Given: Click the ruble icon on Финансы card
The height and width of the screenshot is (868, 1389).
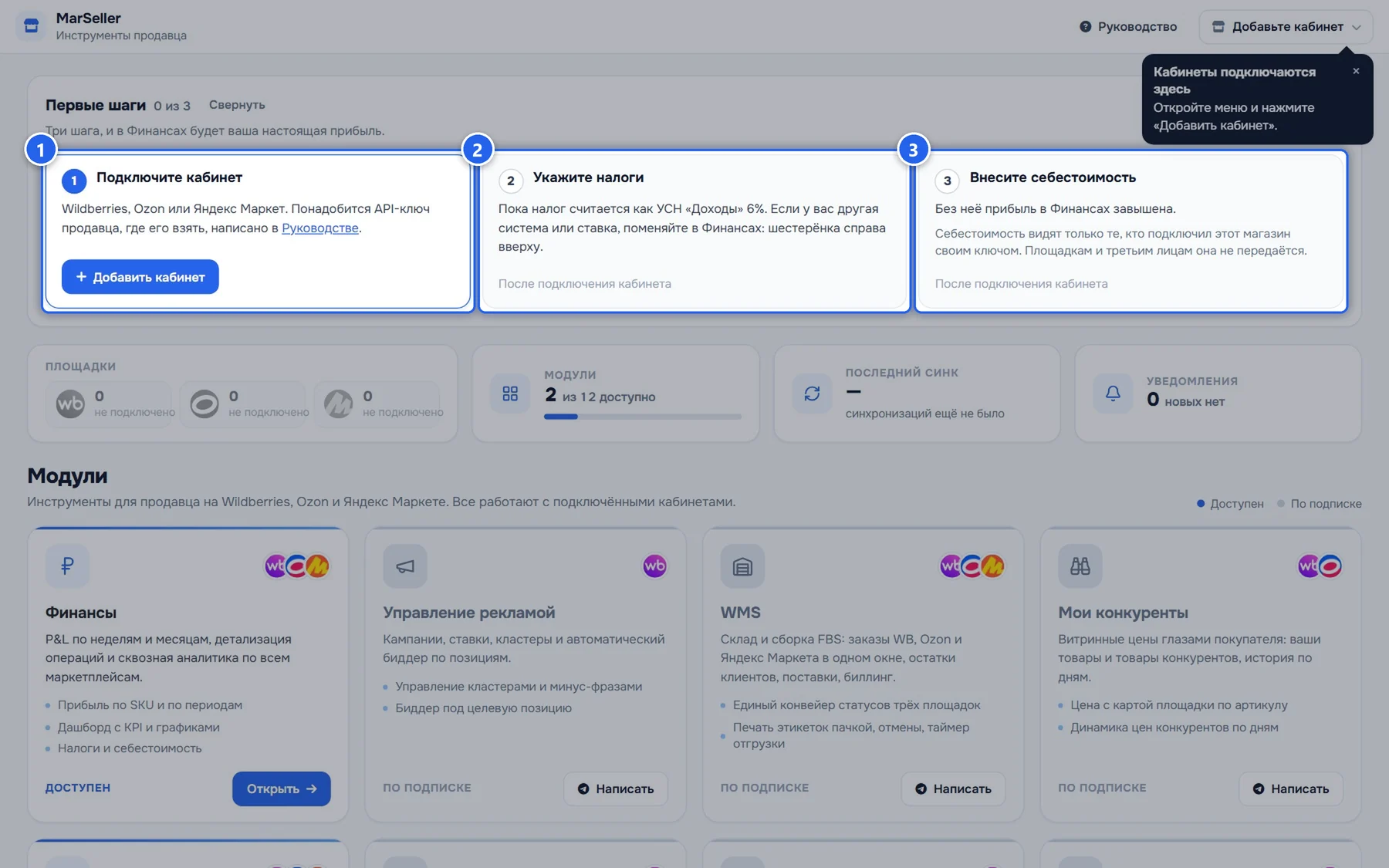Looking at the screenshot, I should coord(67,566).
